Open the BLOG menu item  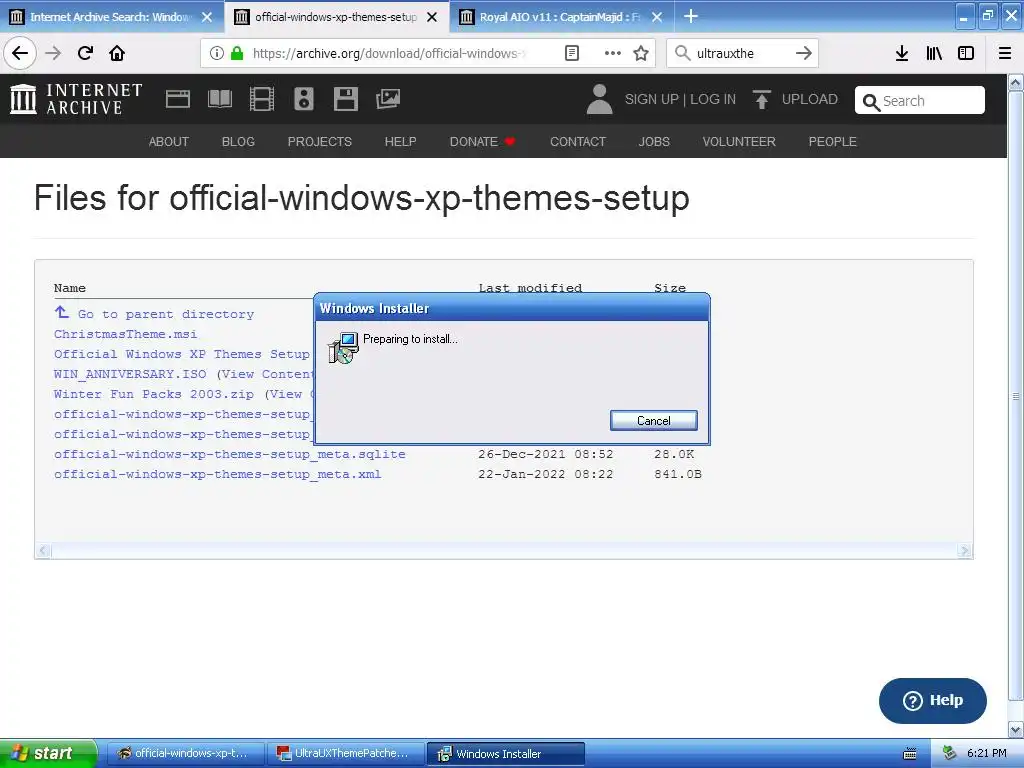[x=238, y=142]
